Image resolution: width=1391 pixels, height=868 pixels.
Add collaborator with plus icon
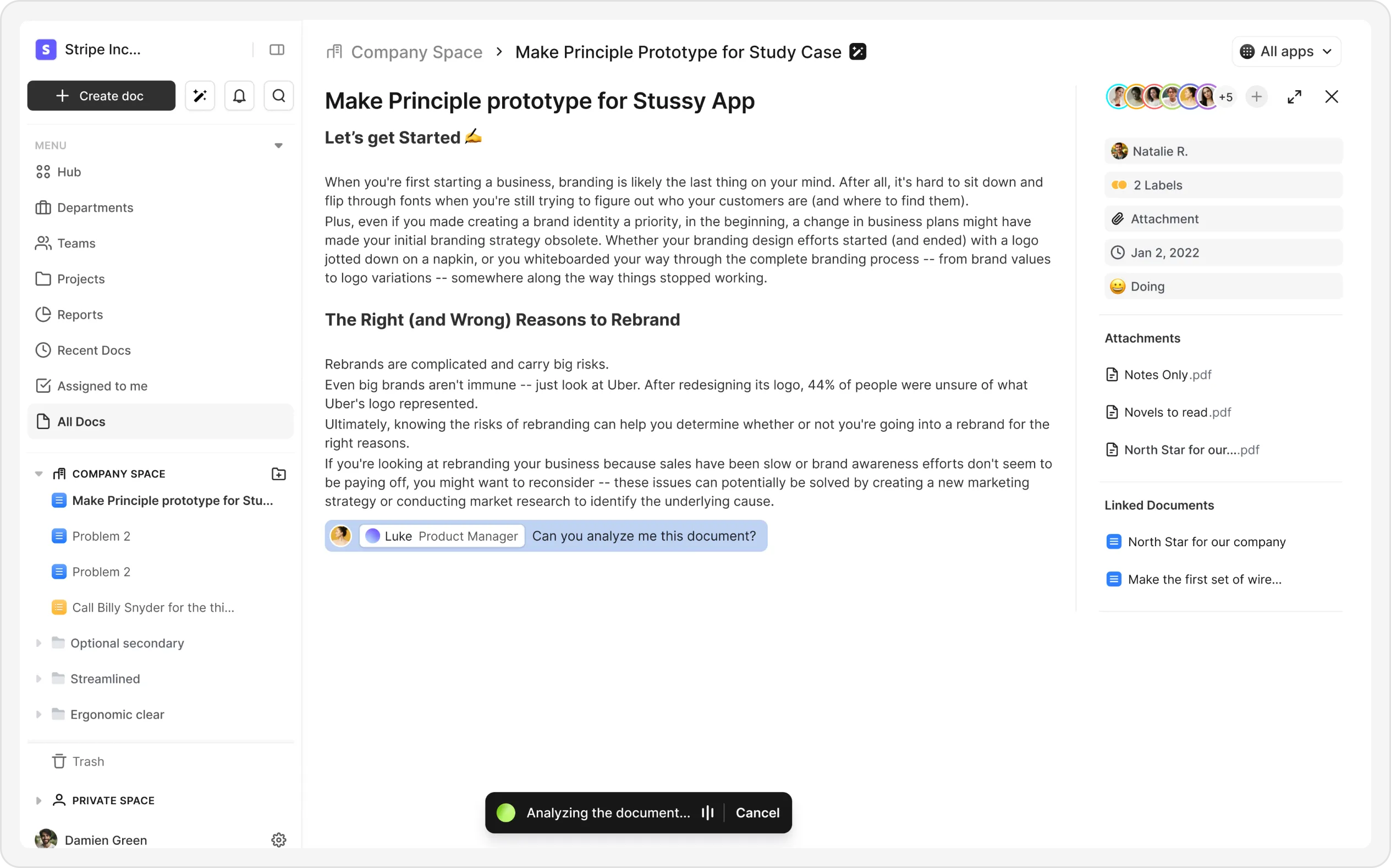point(1256,97)
